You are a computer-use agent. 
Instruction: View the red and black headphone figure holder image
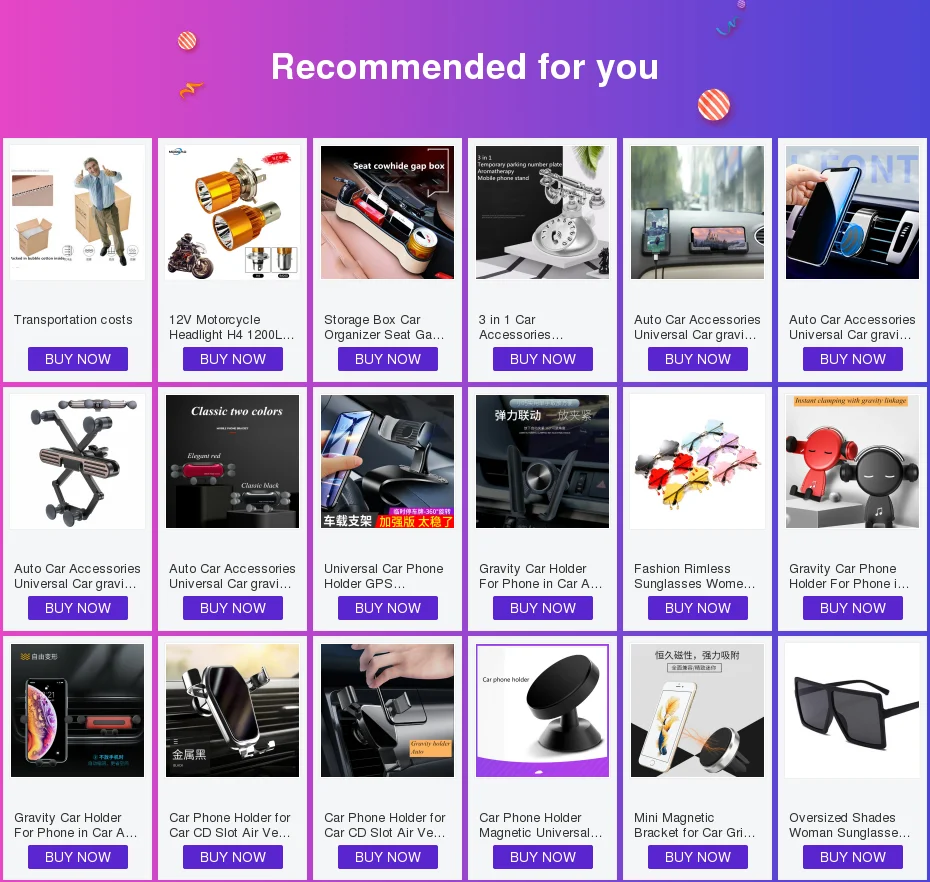(x=852, y=461)
